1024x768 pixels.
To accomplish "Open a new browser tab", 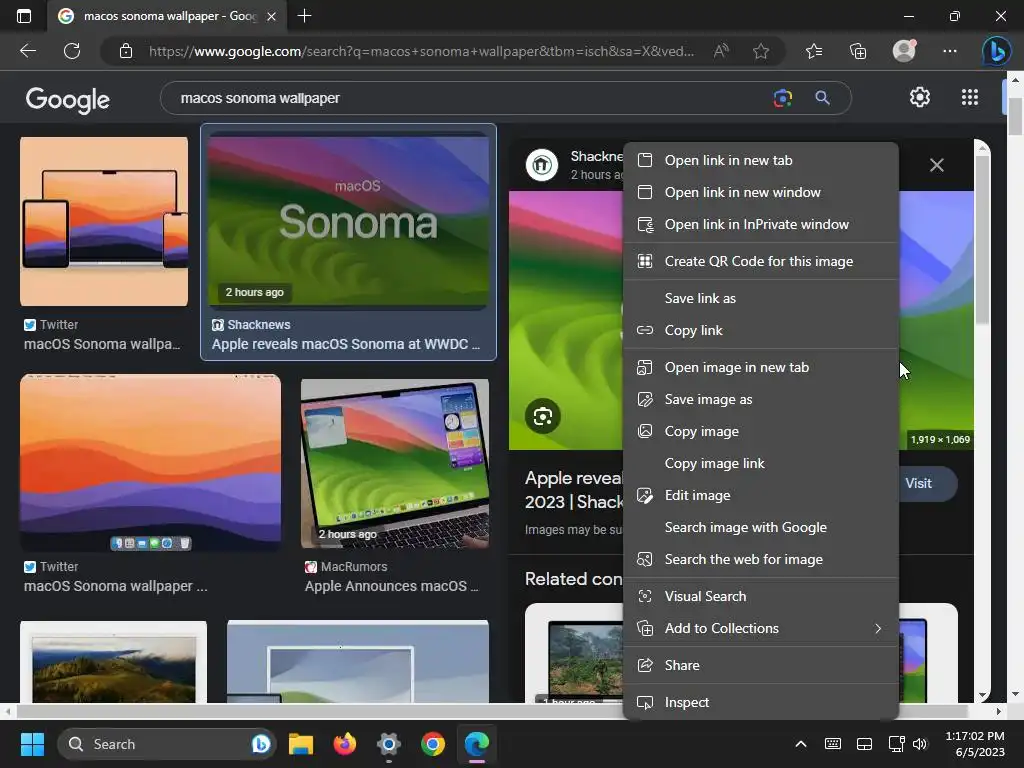I will coord(304,16).
